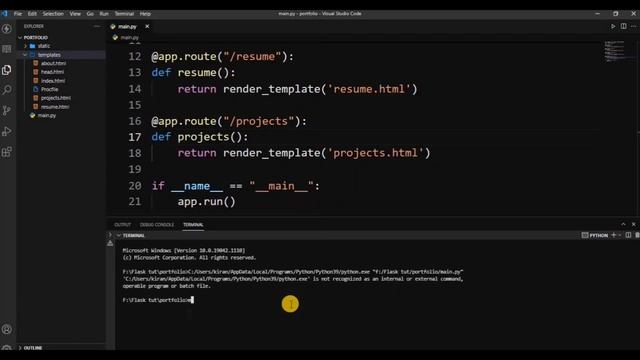Split the terminal

click(628, 235)
